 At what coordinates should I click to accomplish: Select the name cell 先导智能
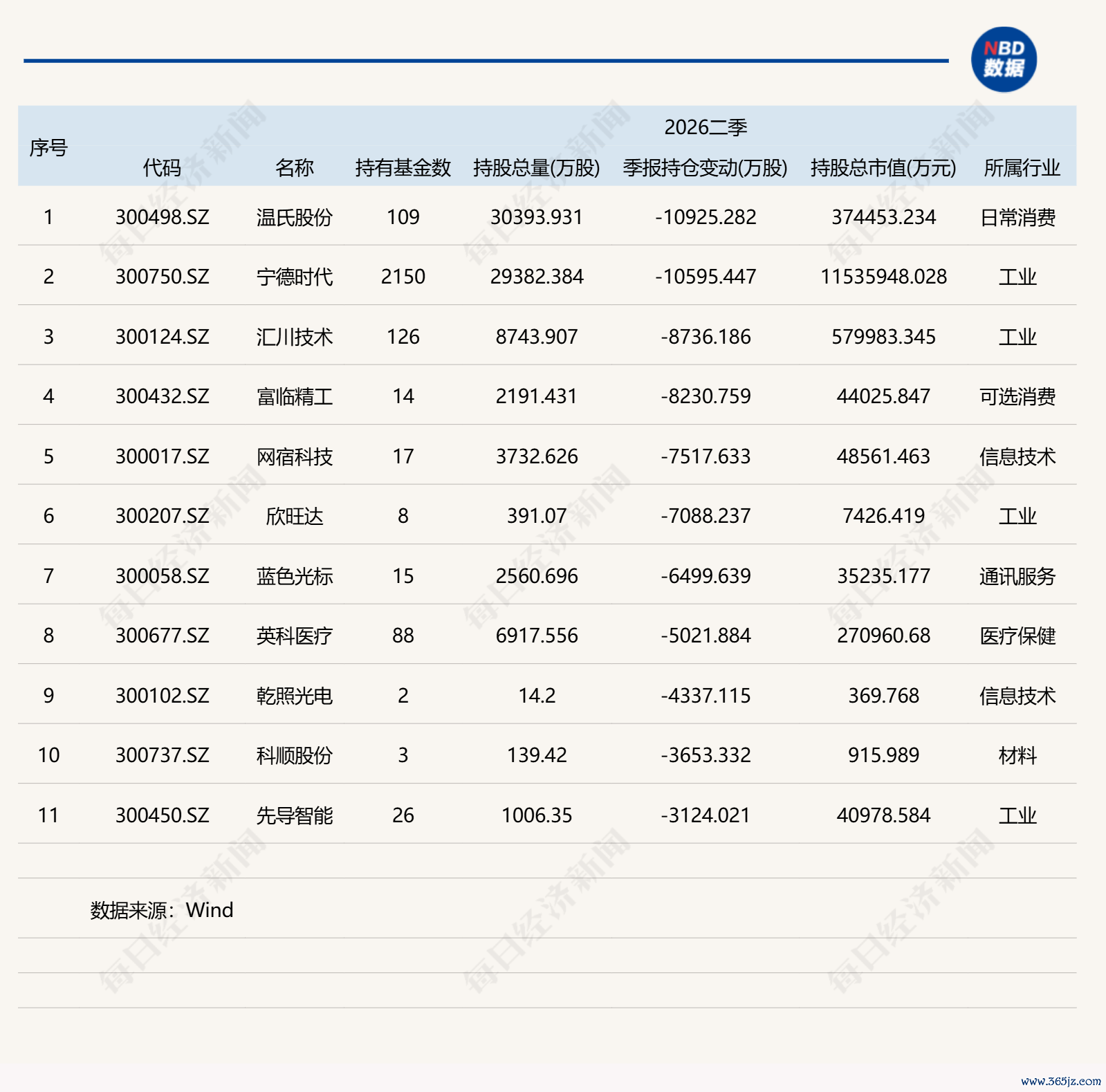coord(295,815)
